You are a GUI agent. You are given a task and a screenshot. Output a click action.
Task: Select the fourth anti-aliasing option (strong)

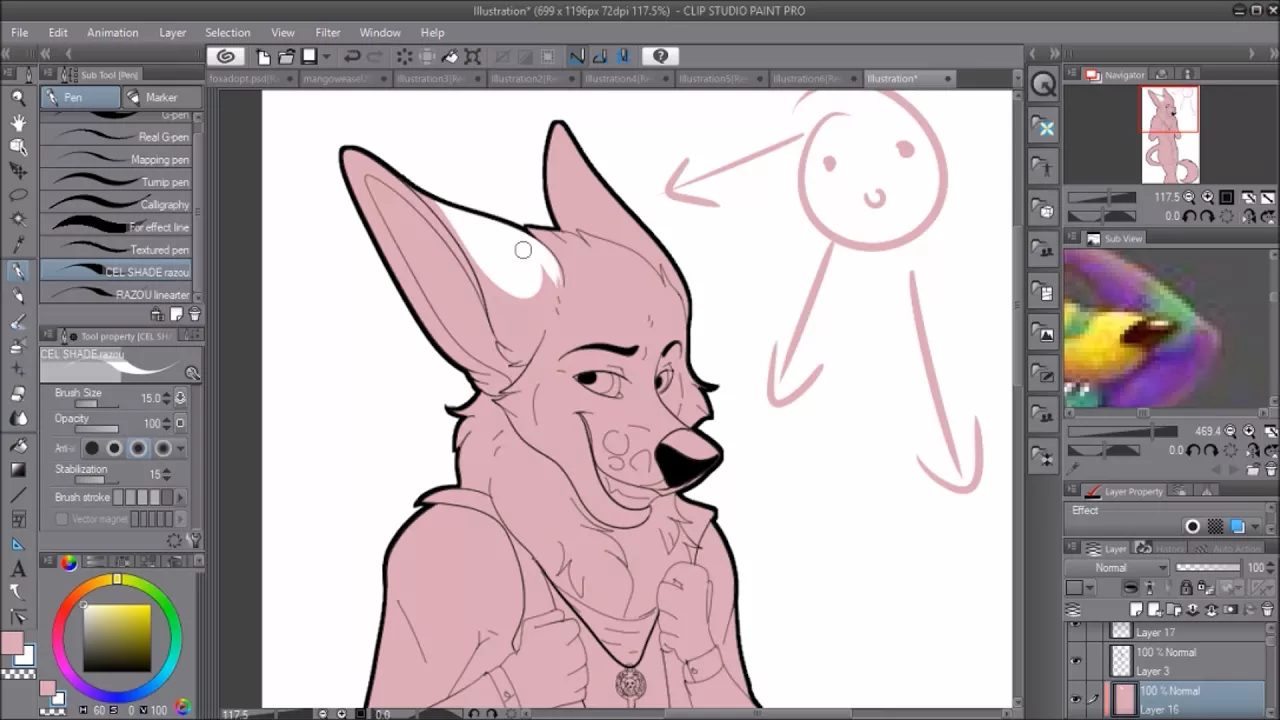[x=162, y=449]
